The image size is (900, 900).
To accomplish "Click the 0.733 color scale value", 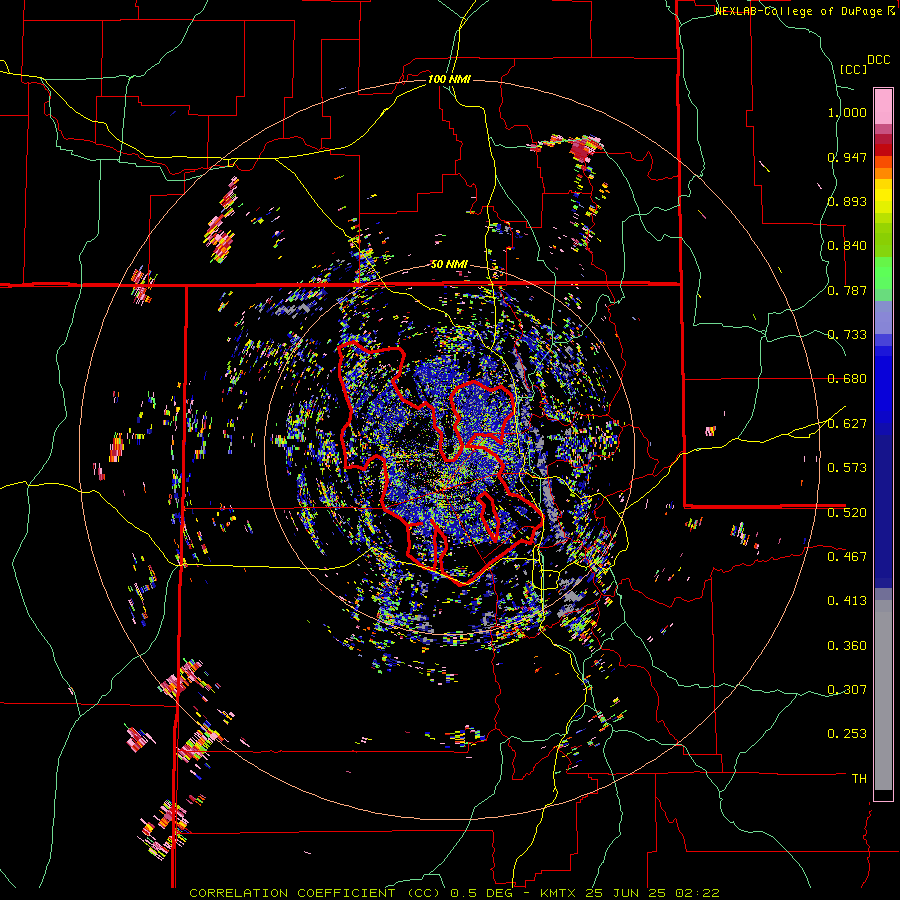I will [x=847, y=335].
